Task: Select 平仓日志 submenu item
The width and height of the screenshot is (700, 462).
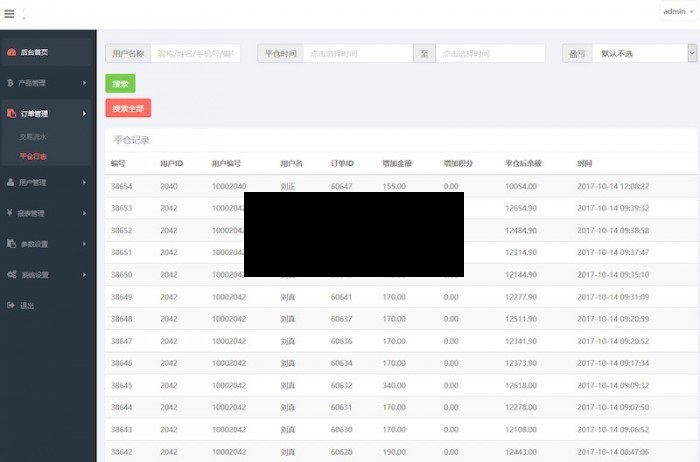Action: [33, 156]
